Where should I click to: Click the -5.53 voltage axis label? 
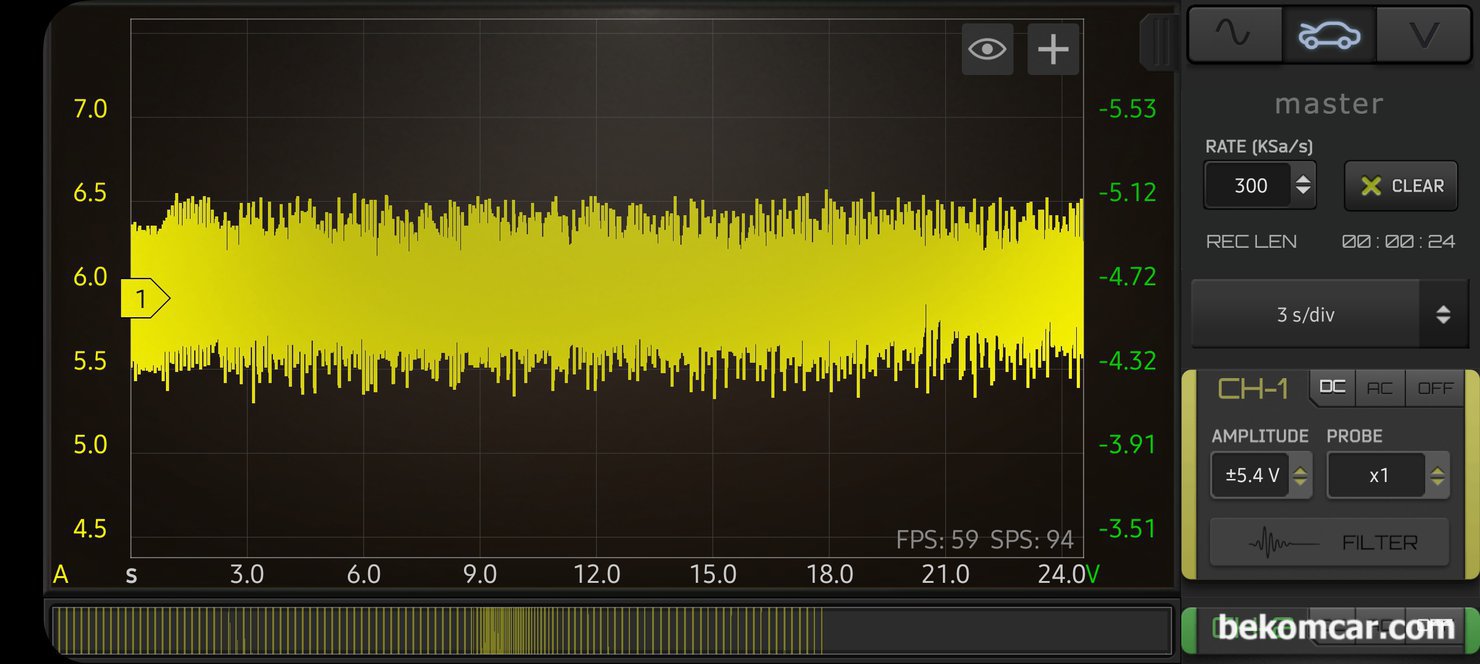[1127, 109]
